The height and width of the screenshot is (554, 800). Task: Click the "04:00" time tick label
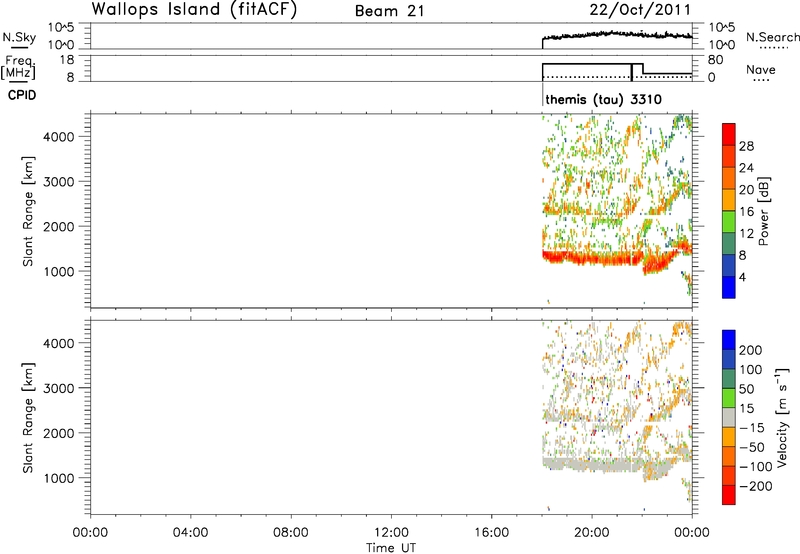point(190,533)
